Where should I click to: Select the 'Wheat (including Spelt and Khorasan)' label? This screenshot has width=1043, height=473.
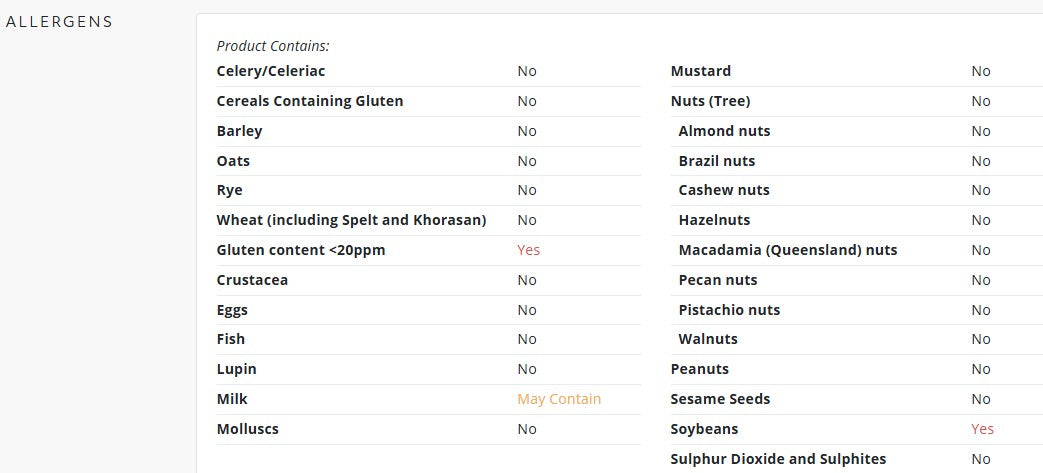(x=351, y=220)
